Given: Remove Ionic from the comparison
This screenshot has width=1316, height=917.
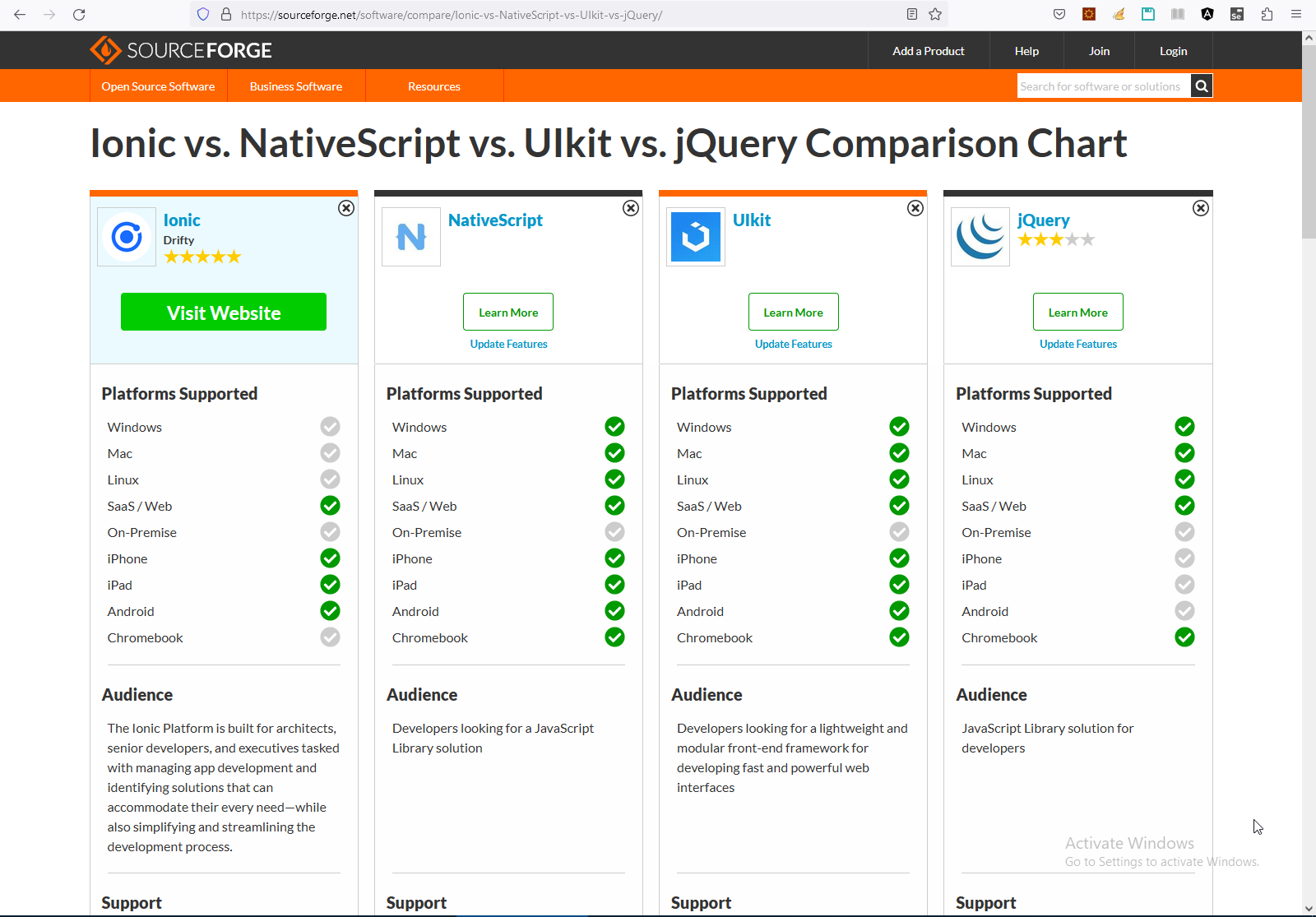Looking at the screenshot, I should point(346,208).
